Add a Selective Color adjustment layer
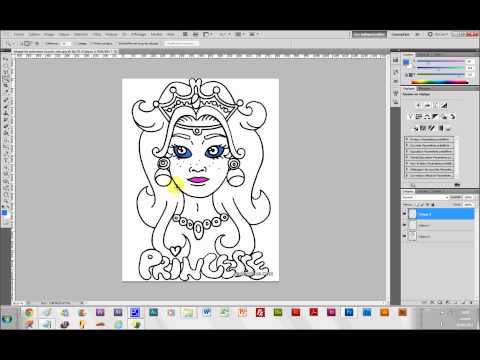Screen dimensions: 480x360 click(449, 128)
